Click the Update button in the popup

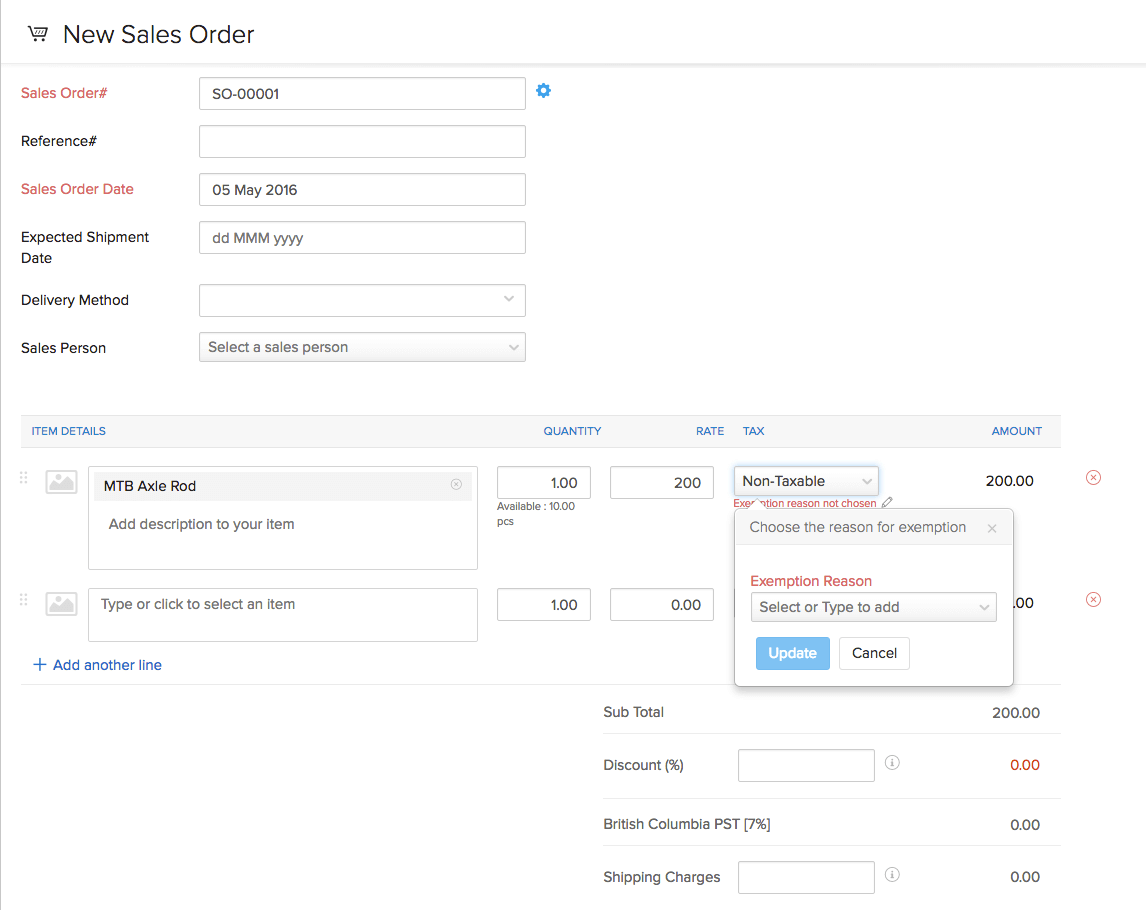[792, 653]
